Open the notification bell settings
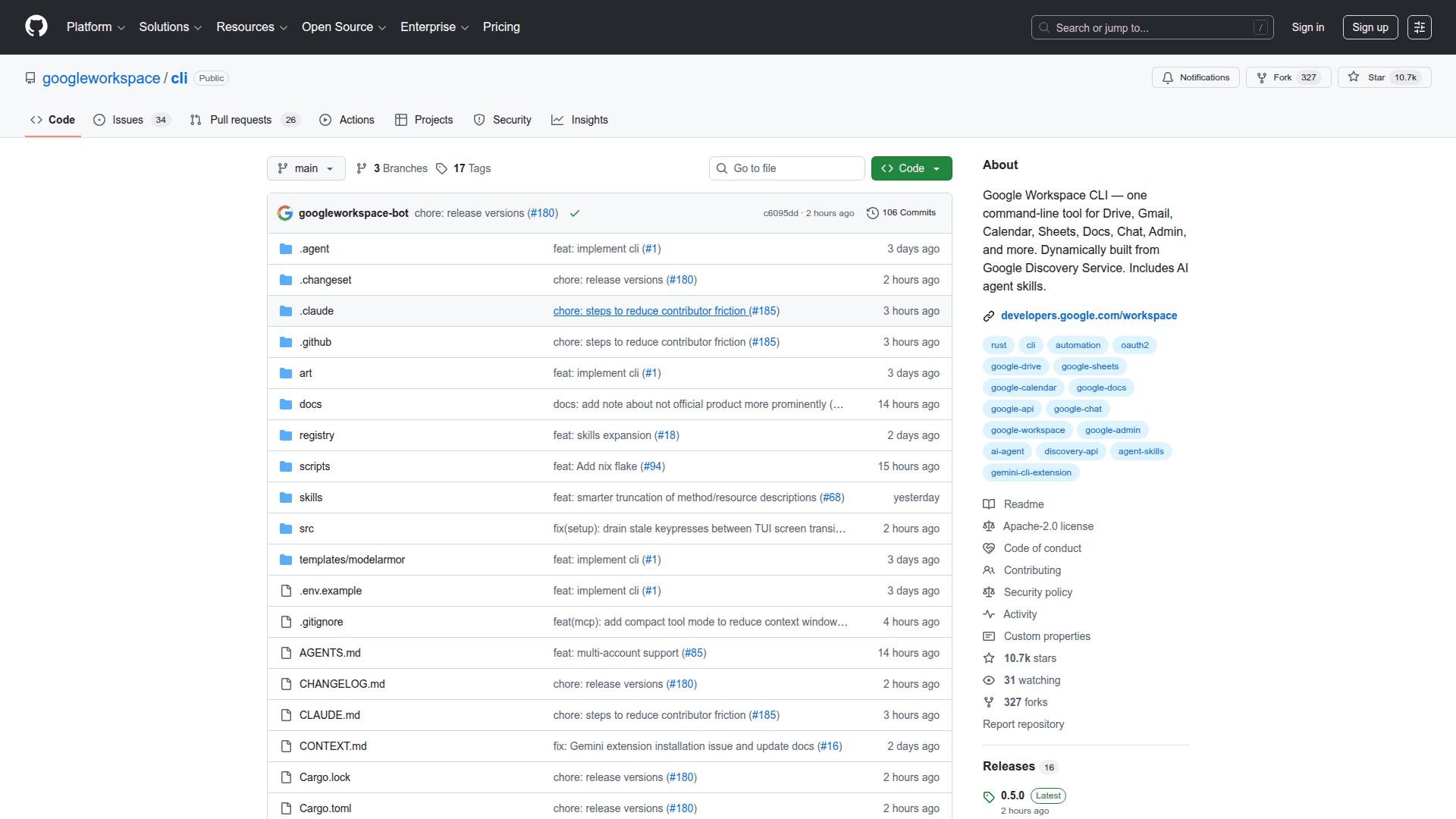This screenshot has width=1456, height=819. [1168, 77]
